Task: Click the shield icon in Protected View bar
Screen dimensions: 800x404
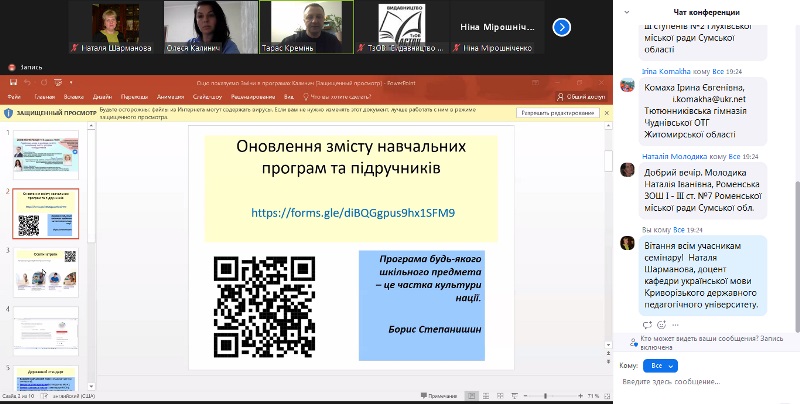Action: pos(9,113)
